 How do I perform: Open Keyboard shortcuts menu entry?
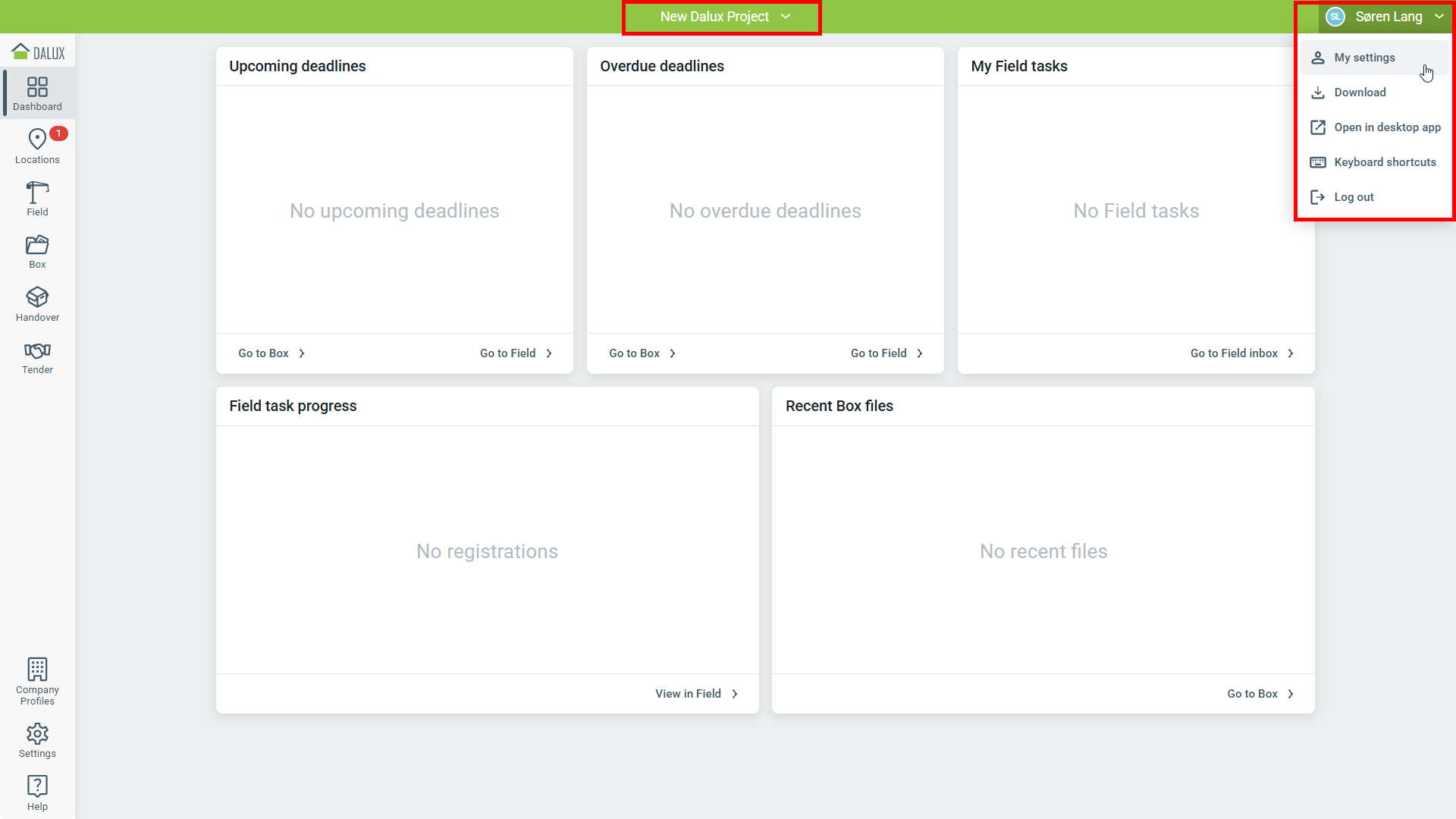[x=1384, y=162]
